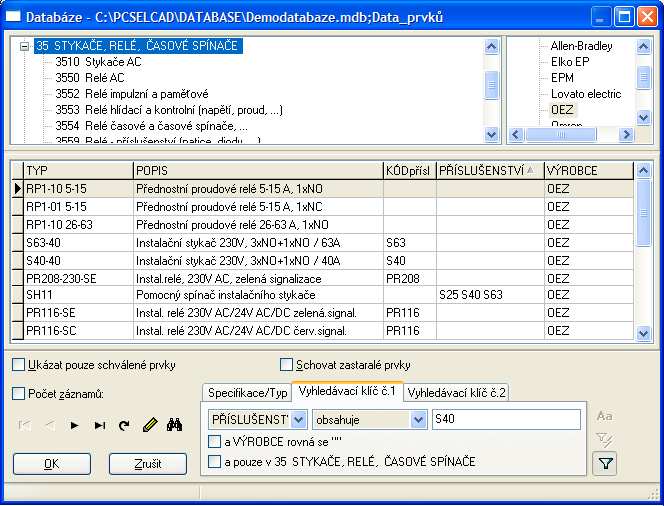The image size is (664, 506).
Task: Apply filter with the funnel button
Action: (x=605, y=464)
